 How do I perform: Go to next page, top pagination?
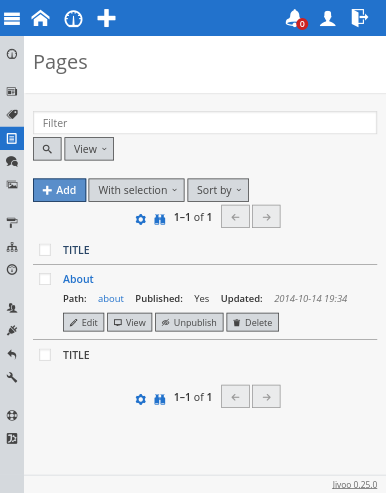click(266, 217)
